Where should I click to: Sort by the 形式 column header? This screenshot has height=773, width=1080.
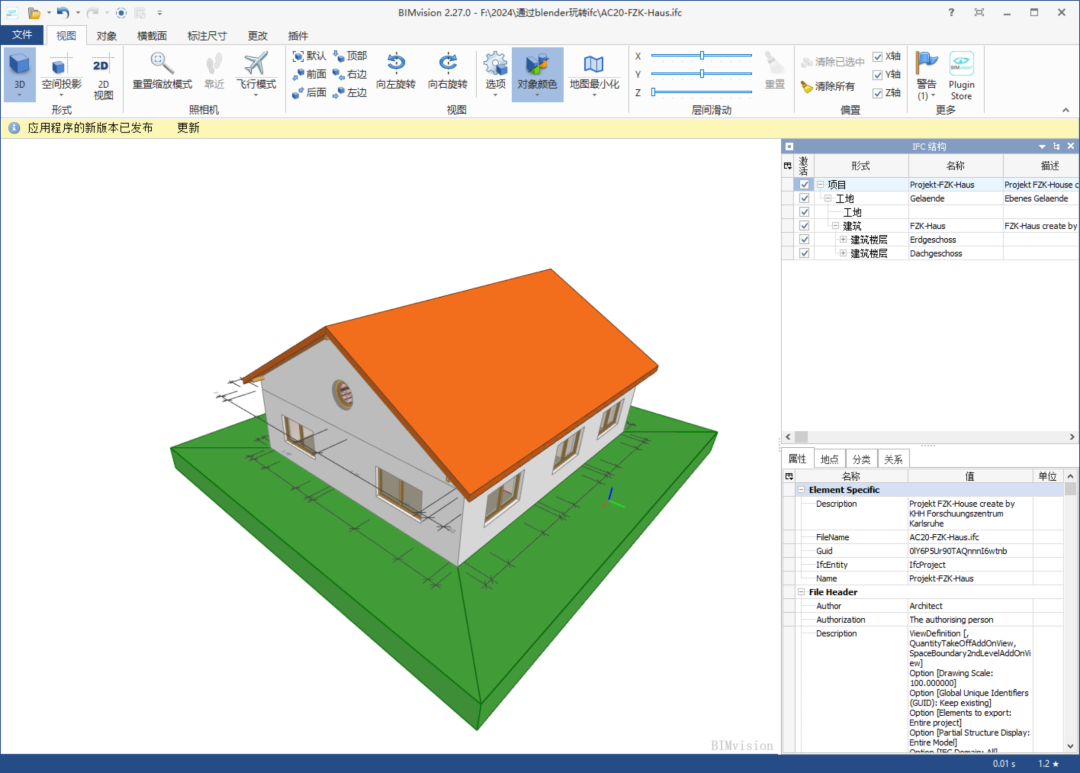tap(861, 165)
